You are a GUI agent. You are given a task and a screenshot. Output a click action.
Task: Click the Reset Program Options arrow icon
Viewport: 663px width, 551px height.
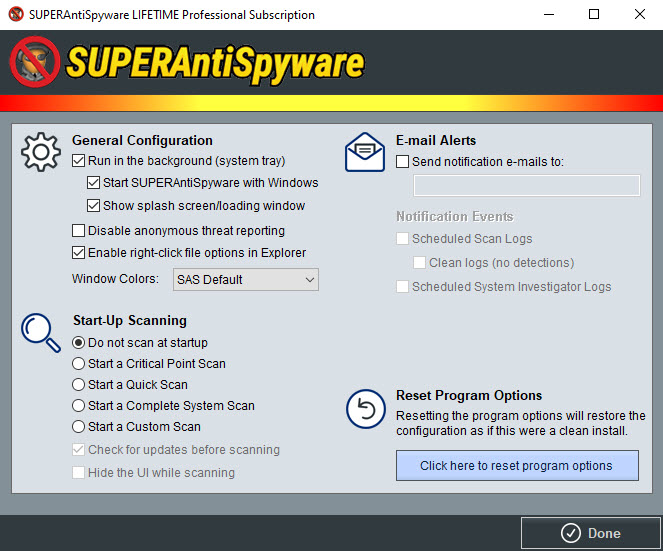(x=366, y=409)
